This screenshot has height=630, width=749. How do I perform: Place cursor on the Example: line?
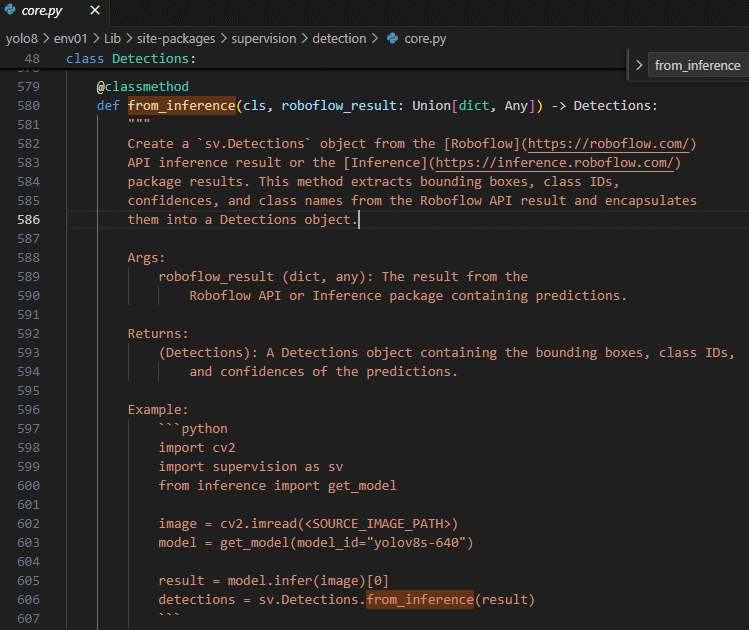pyautogui.click(x=158, y=410)
